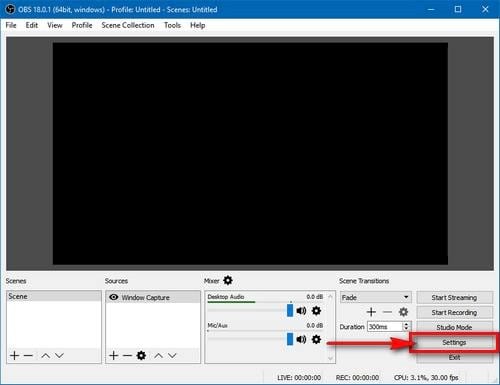This screenshot has width=500, height=385.
Task: Add a new source with plus icon
Action: point(114,356)
